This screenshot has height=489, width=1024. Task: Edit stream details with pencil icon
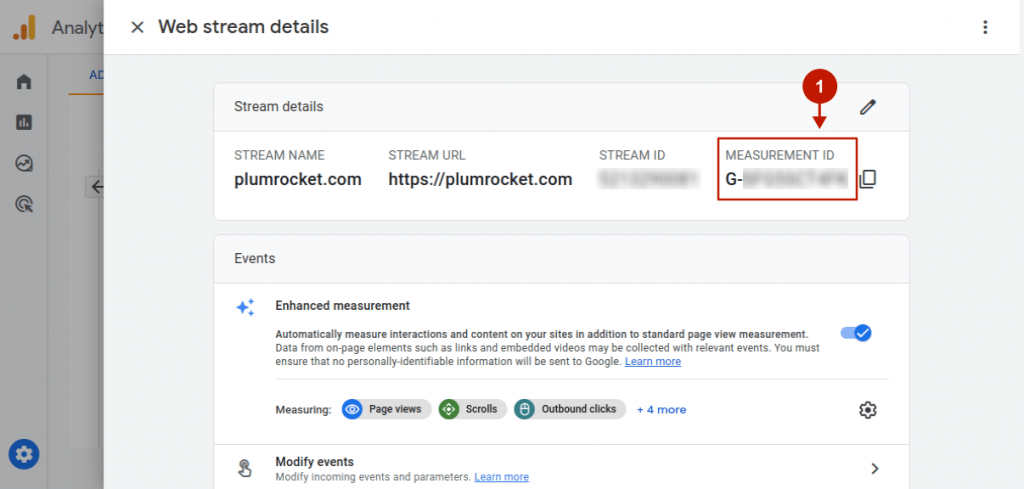pyautogui.click(x=867, y=107)
